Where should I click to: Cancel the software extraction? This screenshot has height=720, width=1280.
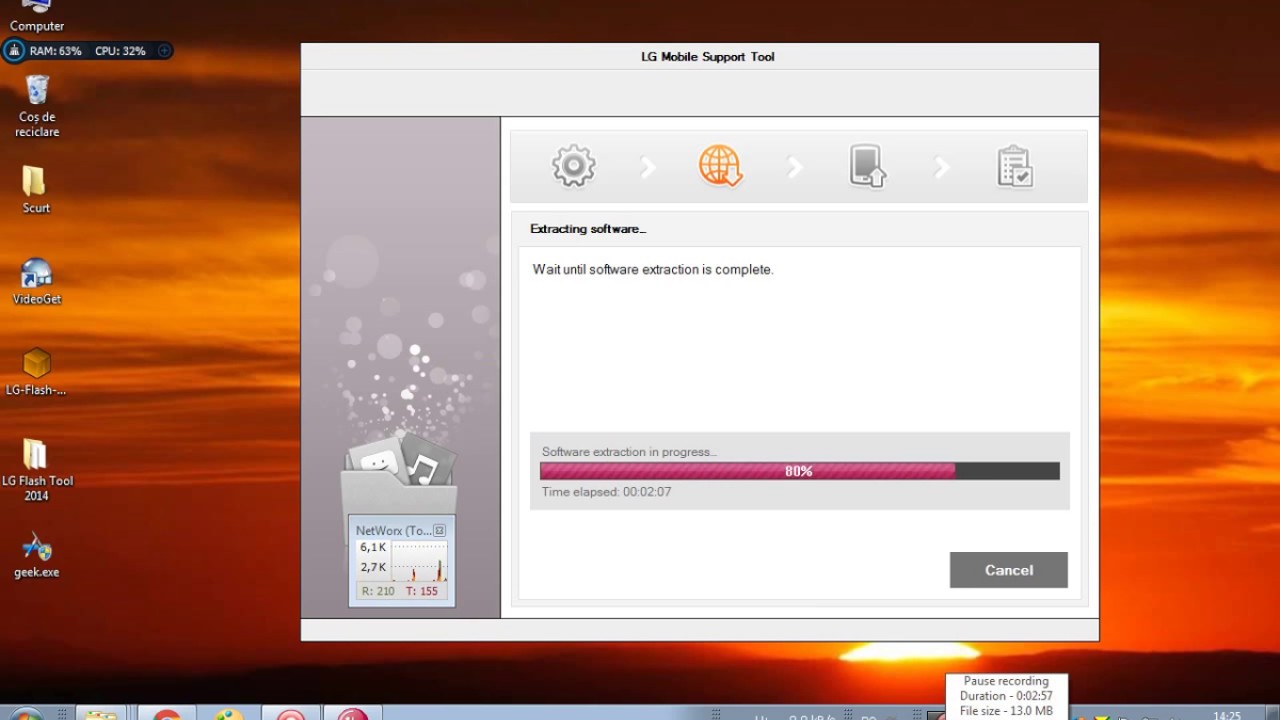[x=1008, y=570]
